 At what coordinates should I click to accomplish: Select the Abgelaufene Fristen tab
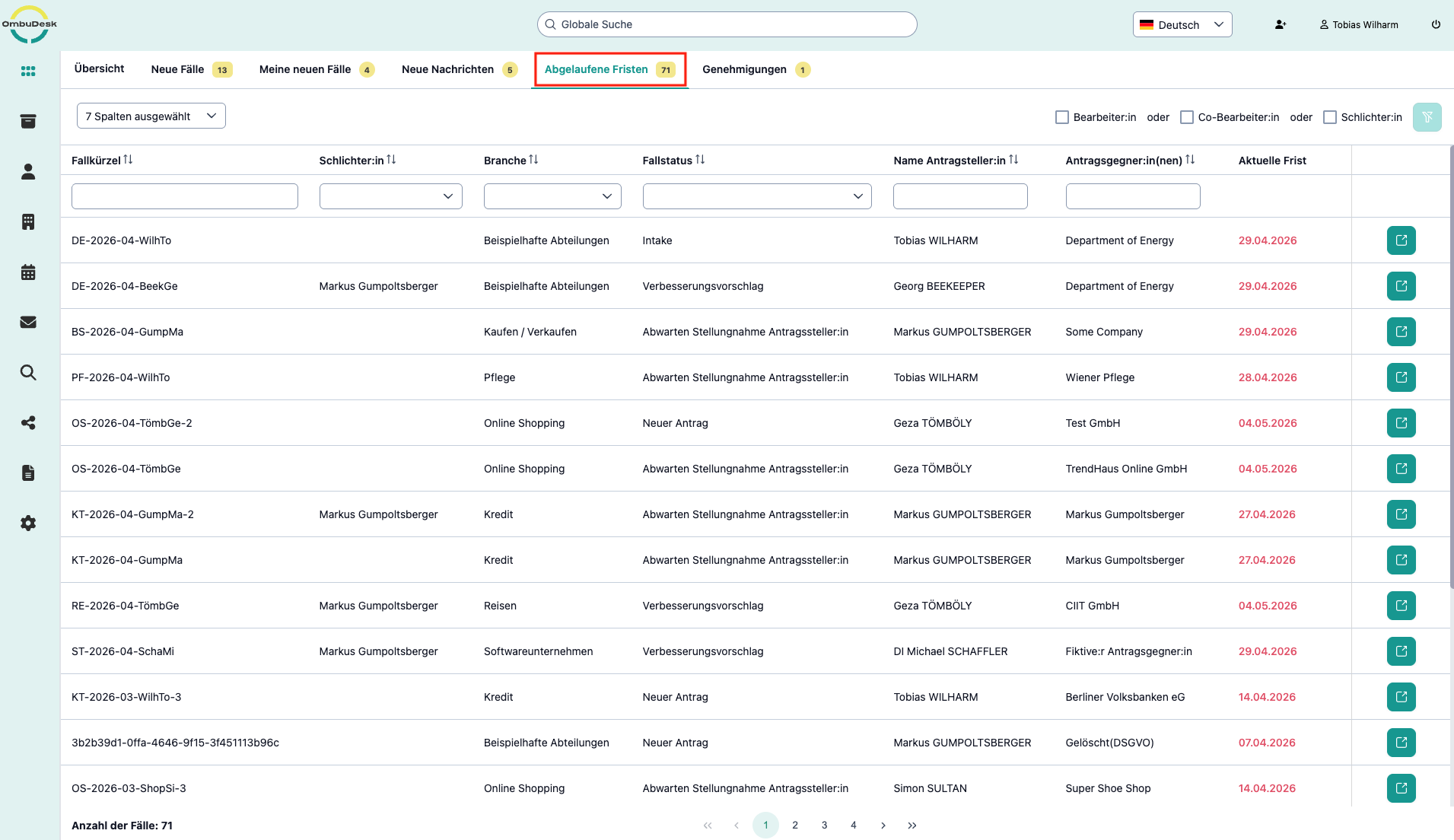[609, 69]
